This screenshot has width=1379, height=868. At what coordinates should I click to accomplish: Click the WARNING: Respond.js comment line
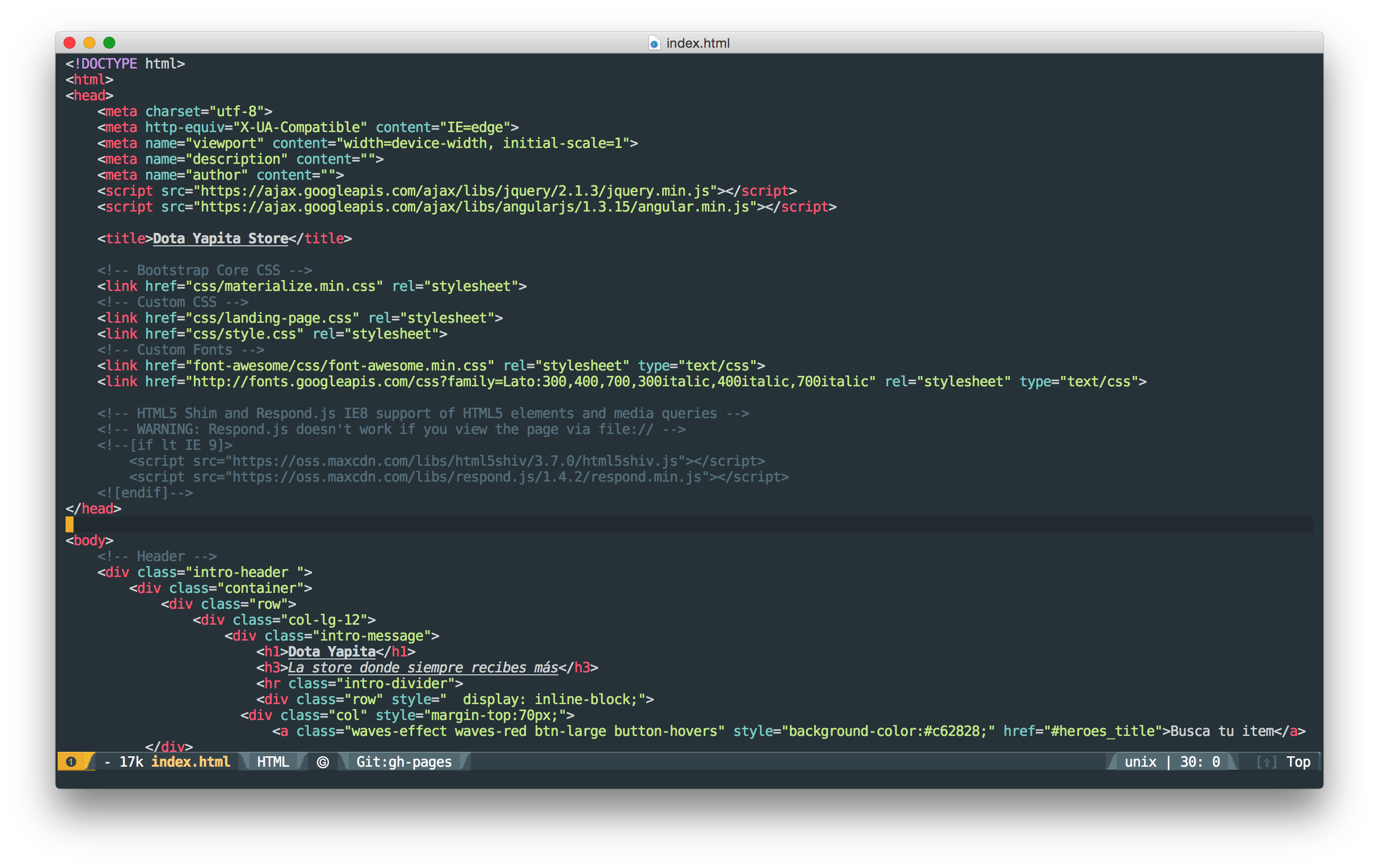[391, 430]
